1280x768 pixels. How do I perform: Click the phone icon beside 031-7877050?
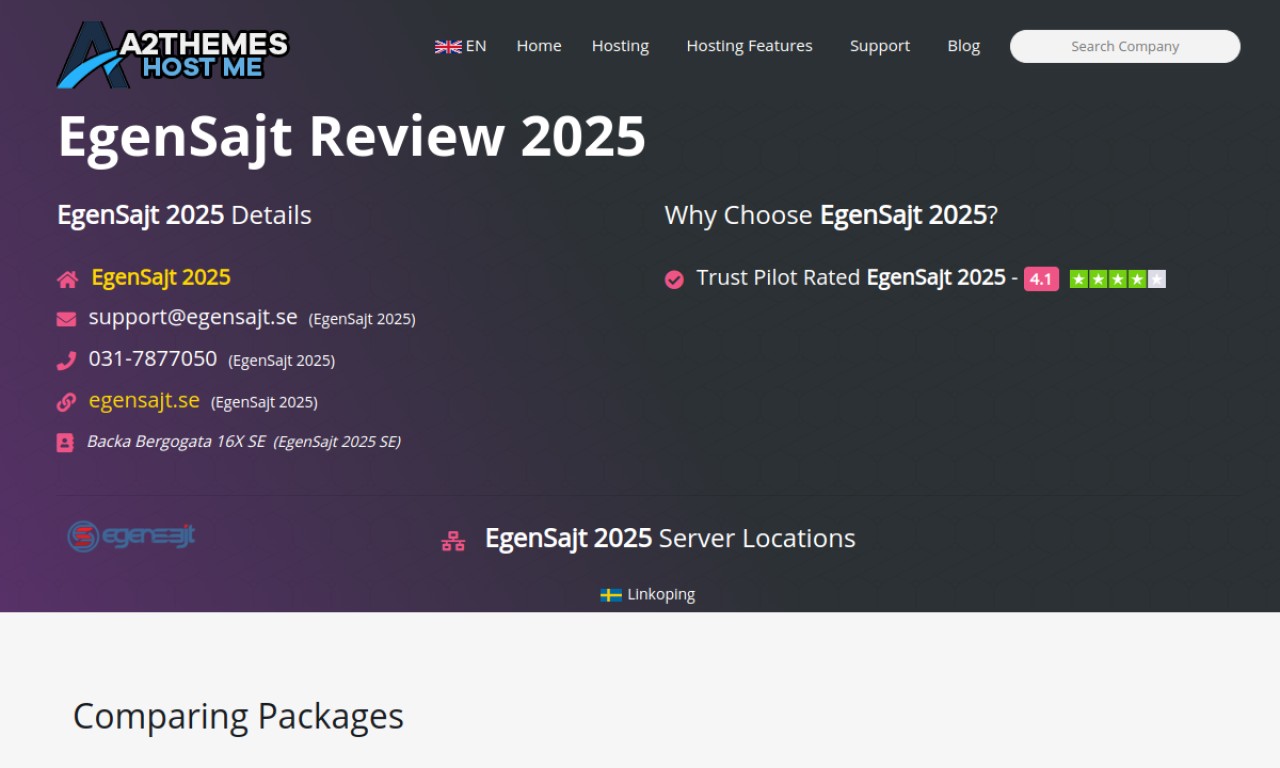(66, 361)
